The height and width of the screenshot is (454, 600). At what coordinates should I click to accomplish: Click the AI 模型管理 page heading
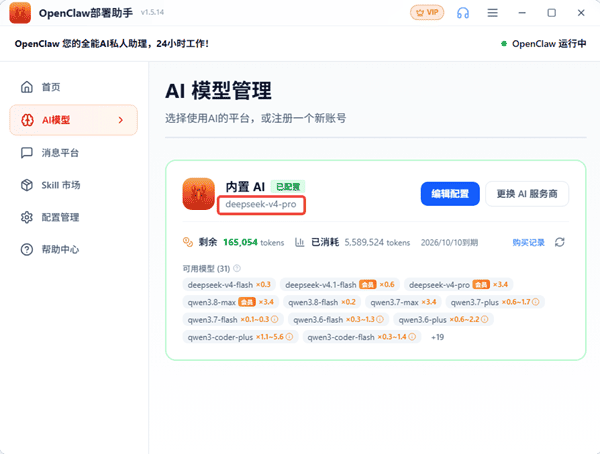[218, 91]
